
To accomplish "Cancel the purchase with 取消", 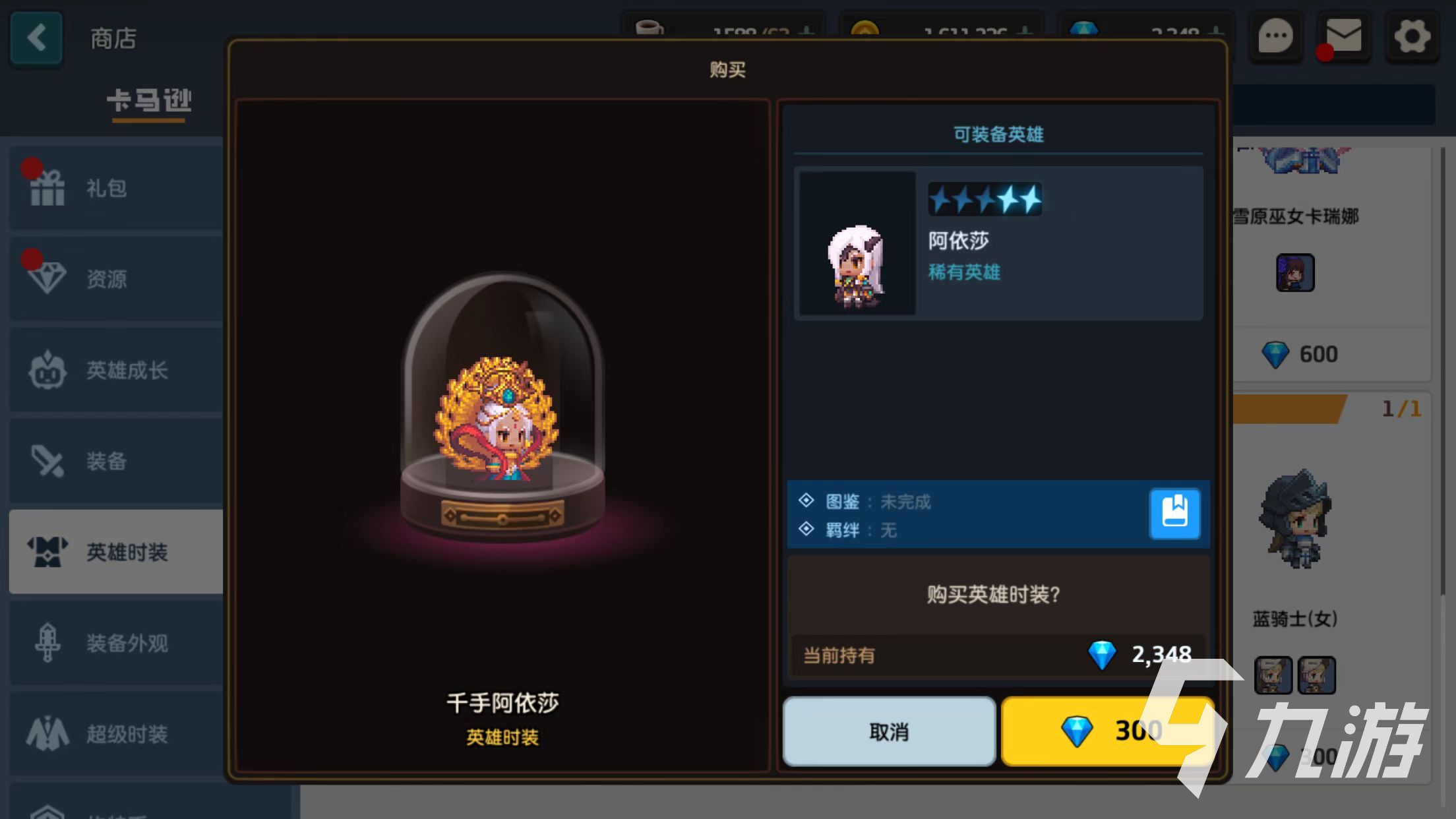I will [x=889, y=731].
